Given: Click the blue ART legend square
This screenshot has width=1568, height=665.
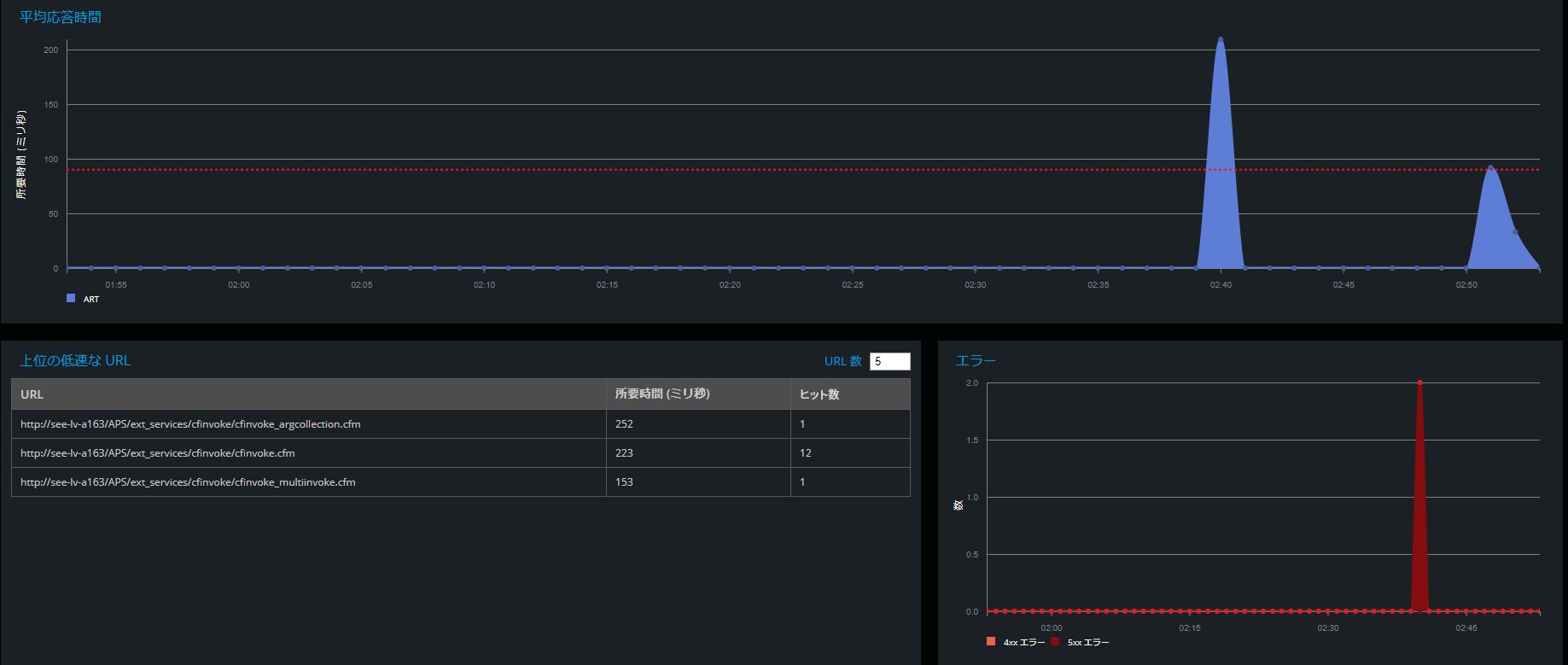Looking at the screenshot, I should pyautogui.click(x=71, y=299).
